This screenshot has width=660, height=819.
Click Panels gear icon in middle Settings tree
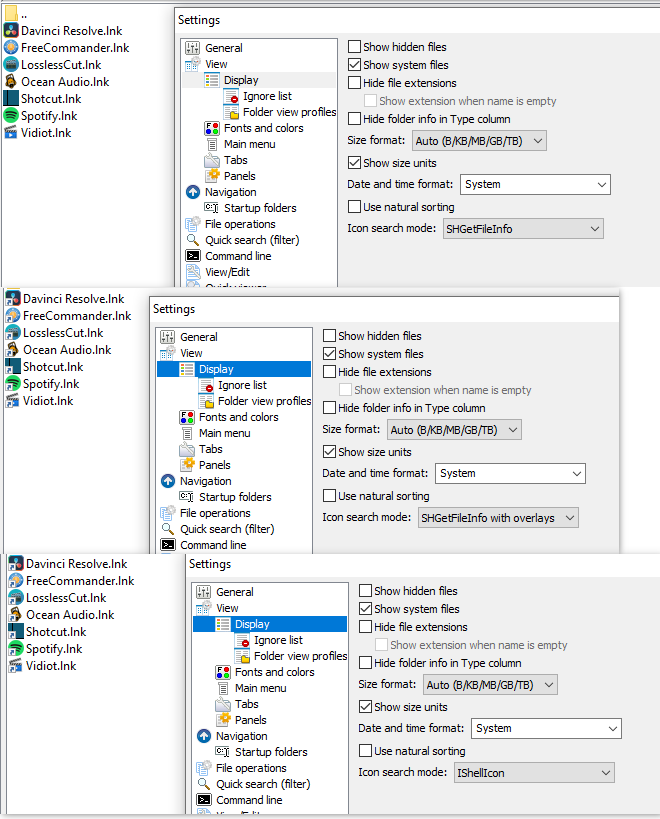pyautogui.click(x=187, y=465)
